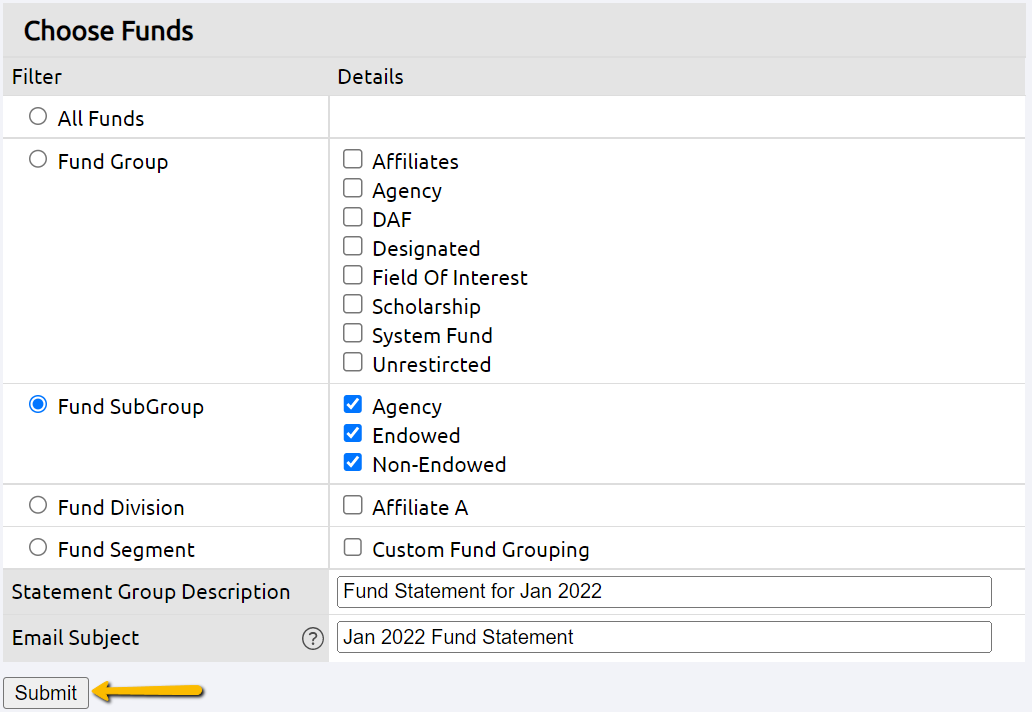Click the Statement Group Description text field
This screenshot has width=1032, height=712.
(664, 591)
